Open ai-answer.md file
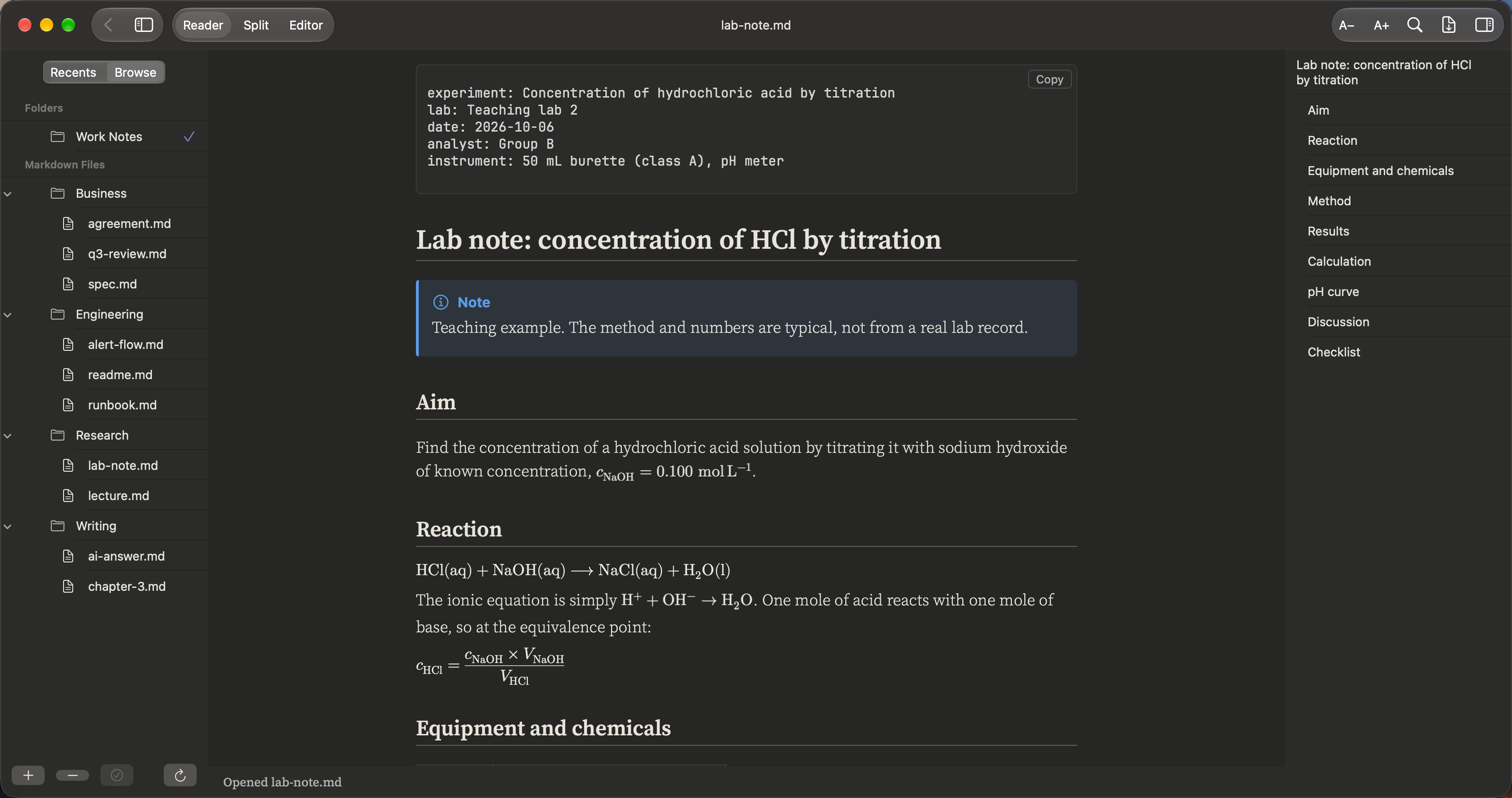1512x798 pixels. [126, 556]
